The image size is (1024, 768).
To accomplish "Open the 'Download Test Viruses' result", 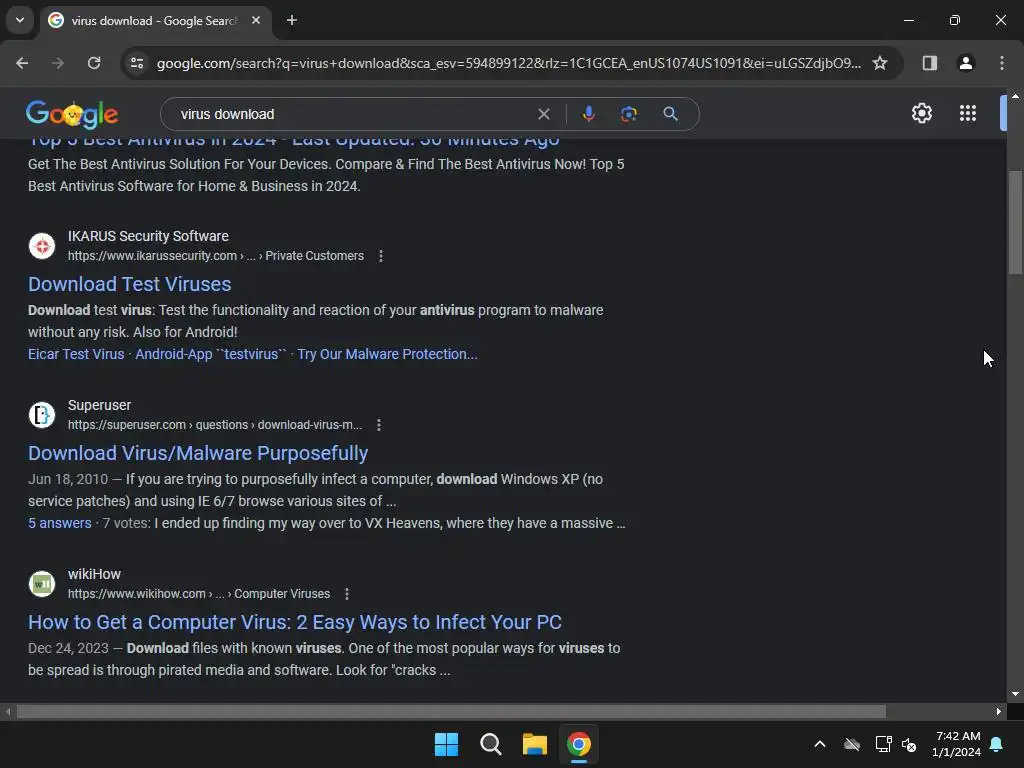I will [129, 284].
